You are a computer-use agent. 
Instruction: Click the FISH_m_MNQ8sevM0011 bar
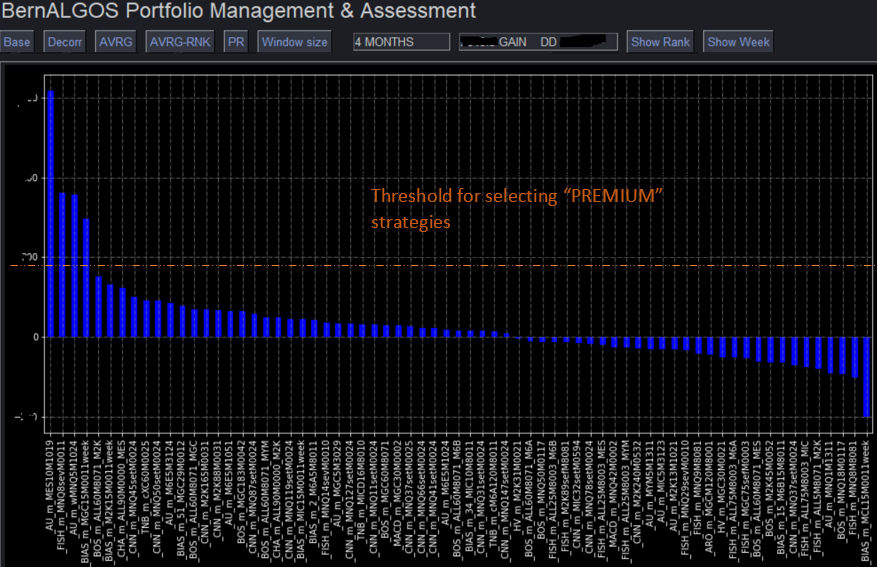(x=62, y=265)
